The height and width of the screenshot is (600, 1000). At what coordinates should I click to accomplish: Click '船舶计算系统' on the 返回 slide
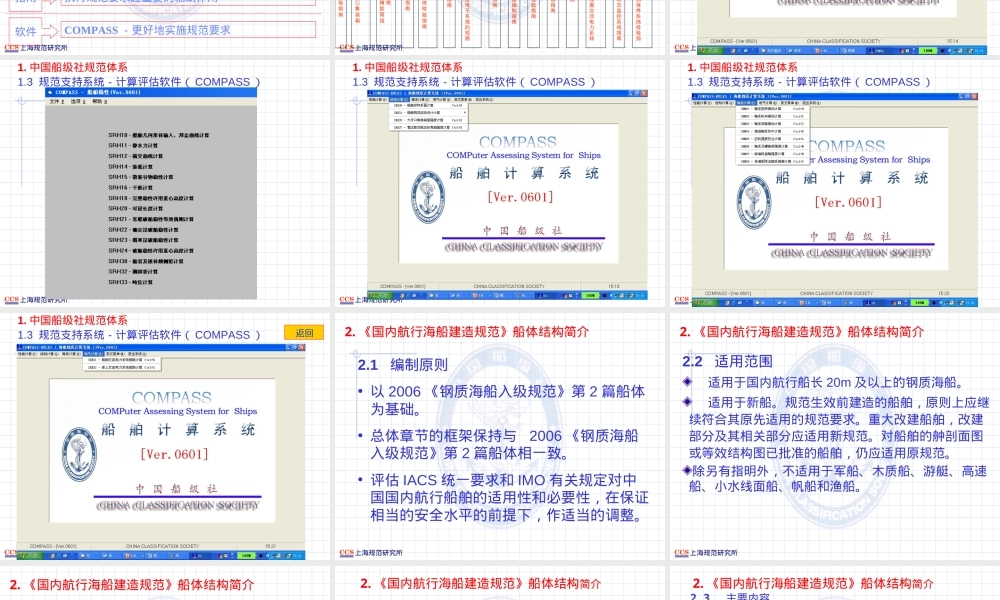coord(178,430)
